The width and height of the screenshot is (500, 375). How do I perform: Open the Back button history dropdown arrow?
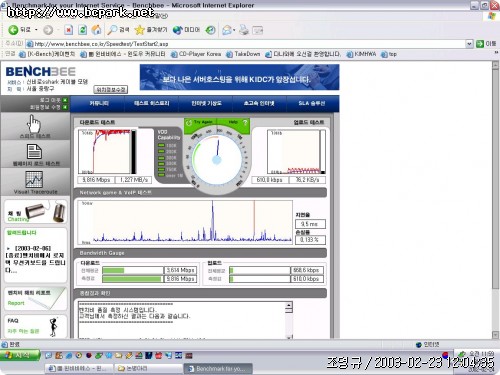(x=36, y=30)
